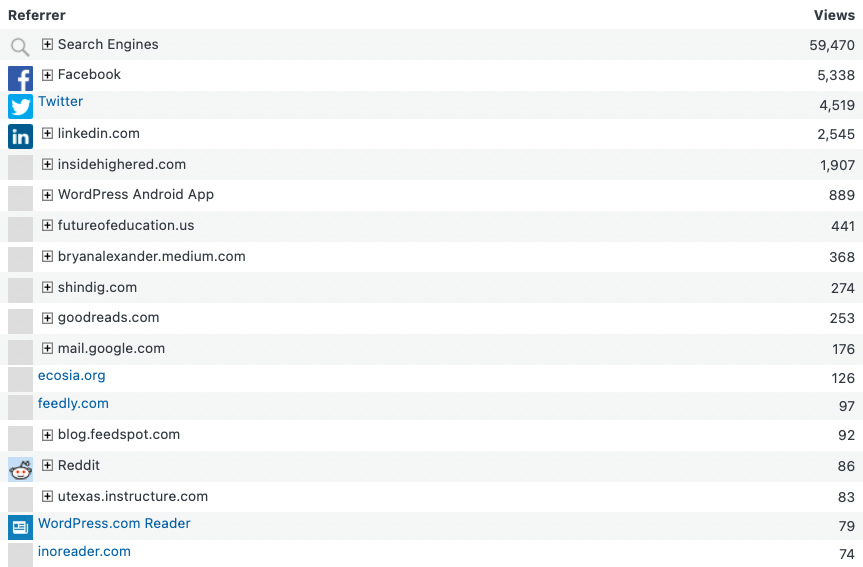Click the 97 views value
Image resolution: width=863 pixels, height=567 pixels.
[846, 406]
